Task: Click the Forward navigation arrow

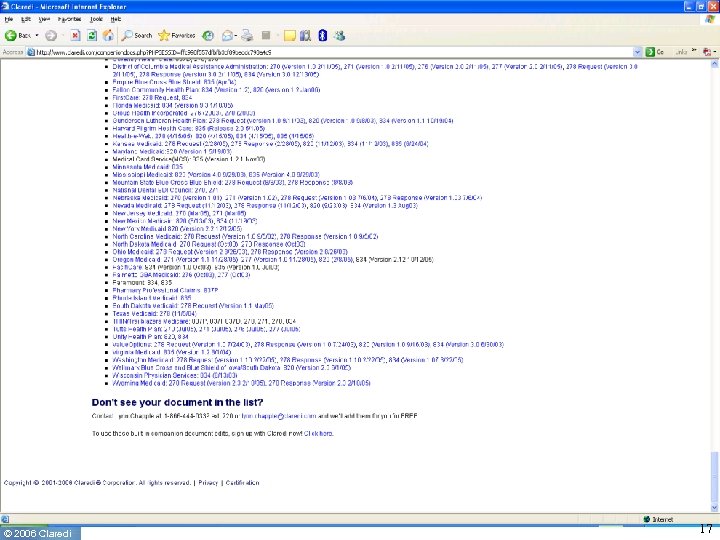Action: (51, 35)
